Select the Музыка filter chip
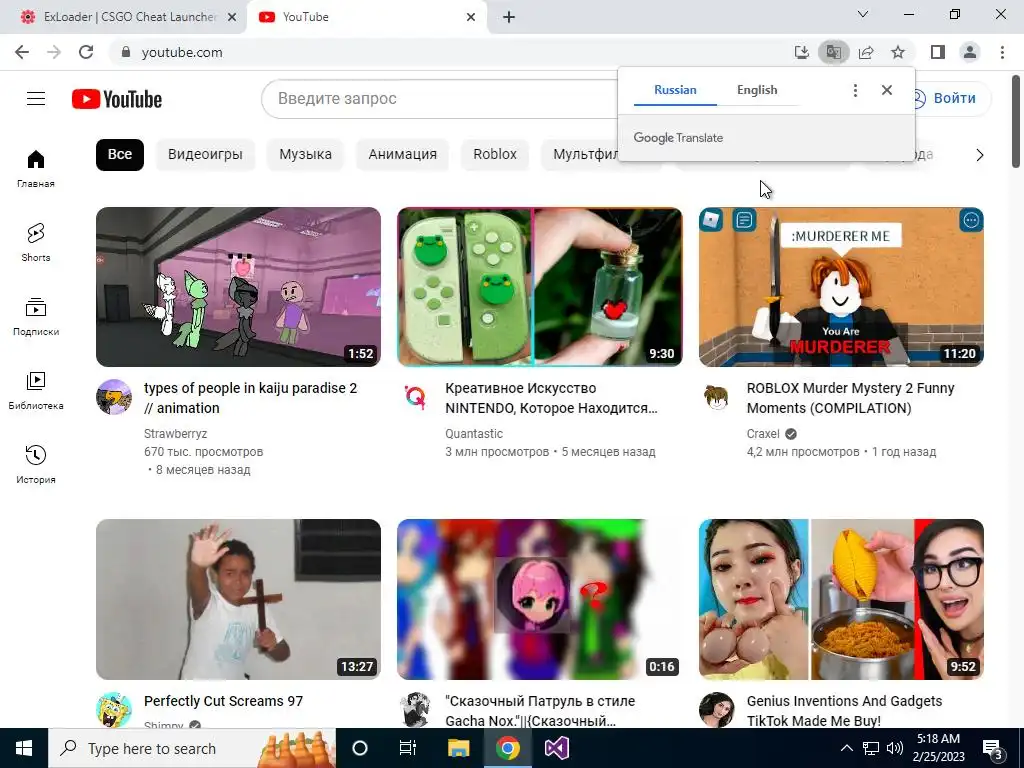Image resolution: width=1024 pixels, height=768 pixels. (x=305, y=154)
